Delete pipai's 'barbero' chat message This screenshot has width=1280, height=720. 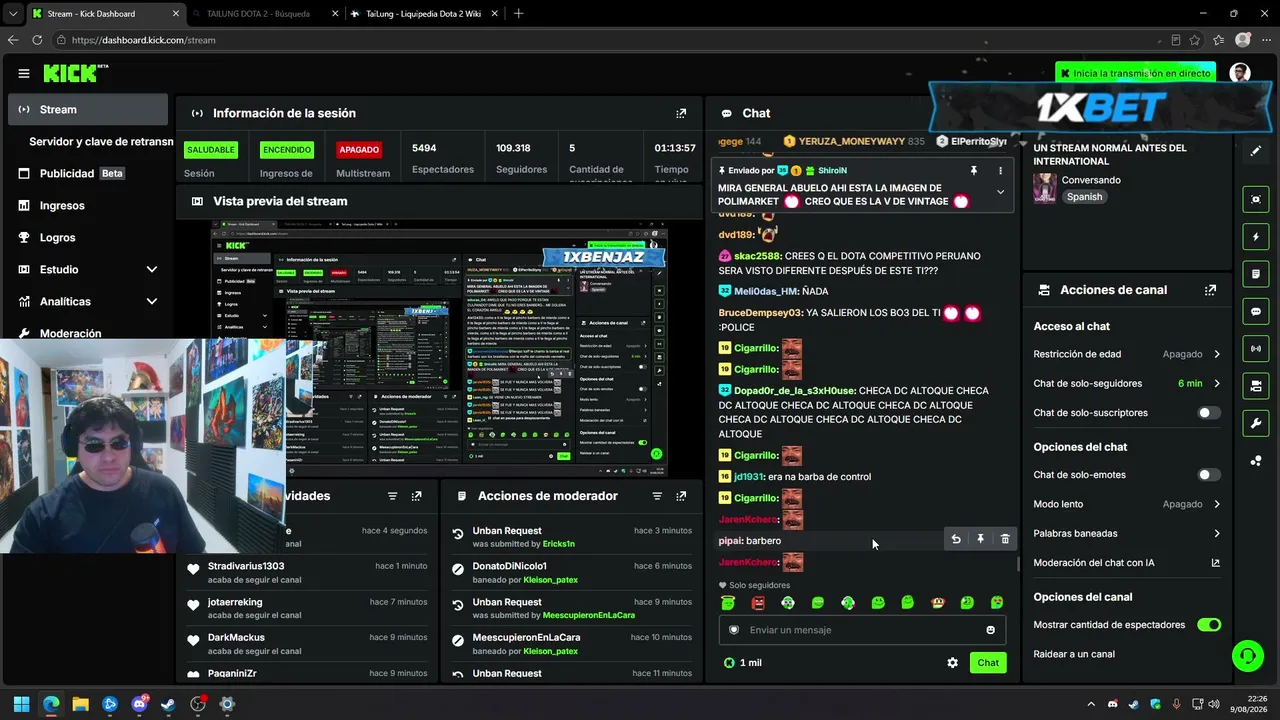(1005, 539)
